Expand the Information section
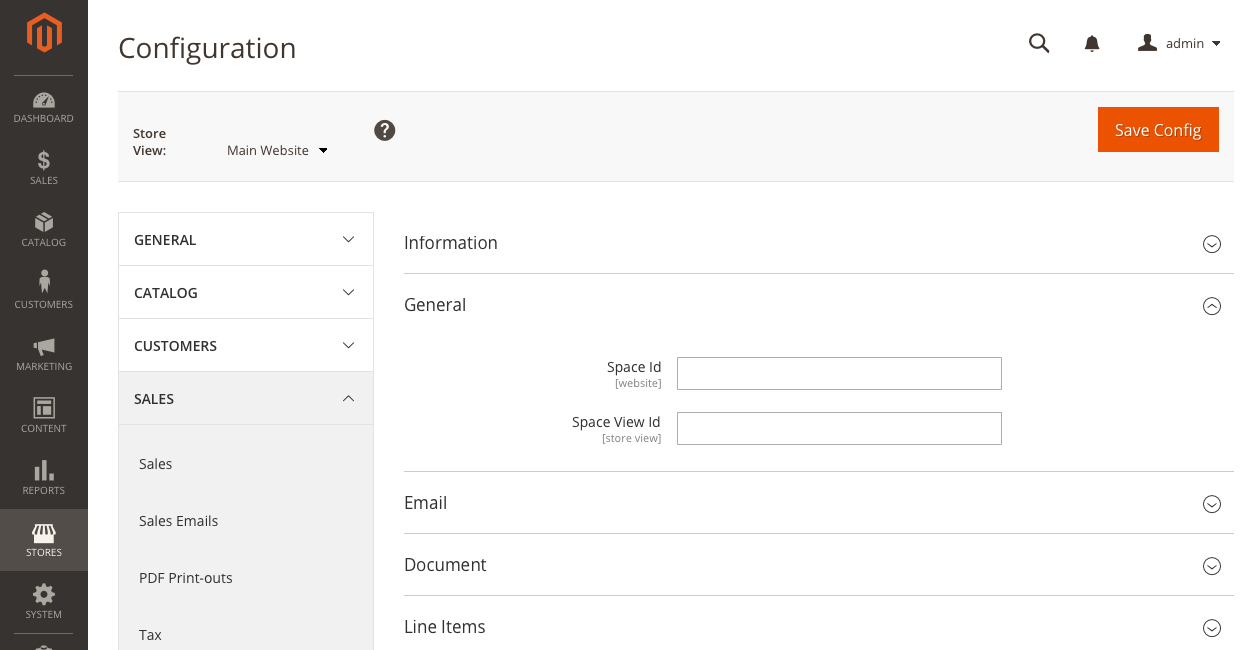This screenshot has width=1260, height=650. point(817,243)
